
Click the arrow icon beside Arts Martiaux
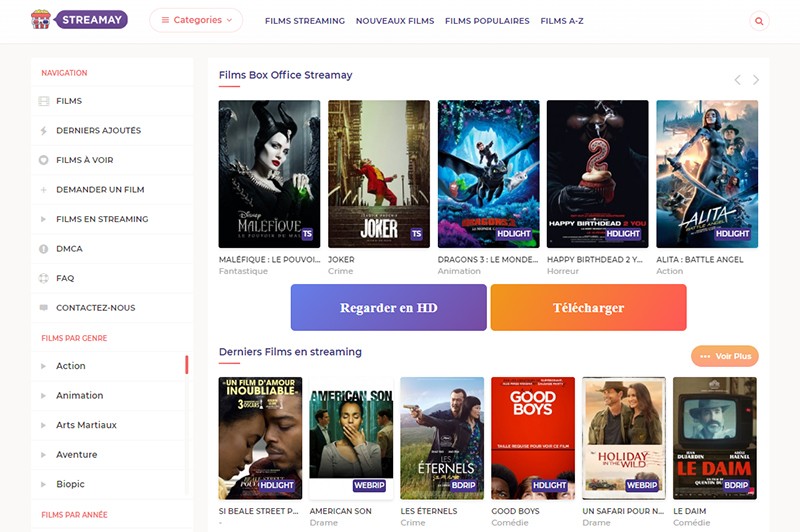pyautogui.click(x=43, y=425)
